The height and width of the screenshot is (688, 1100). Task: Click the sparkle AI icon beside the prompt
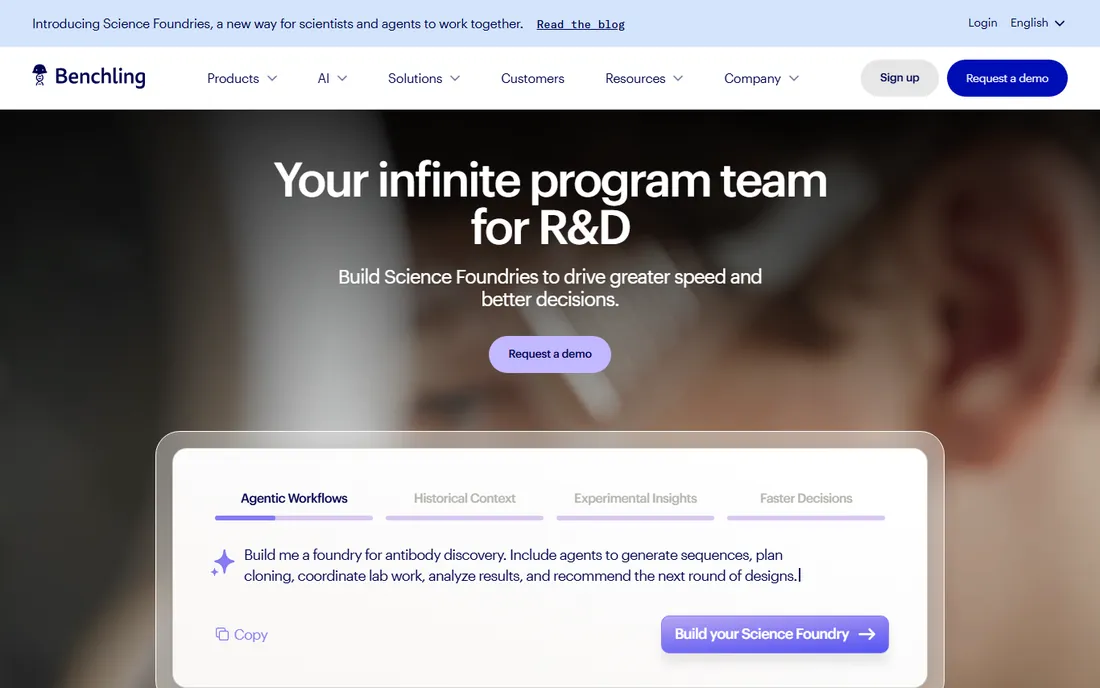point(223,562)
